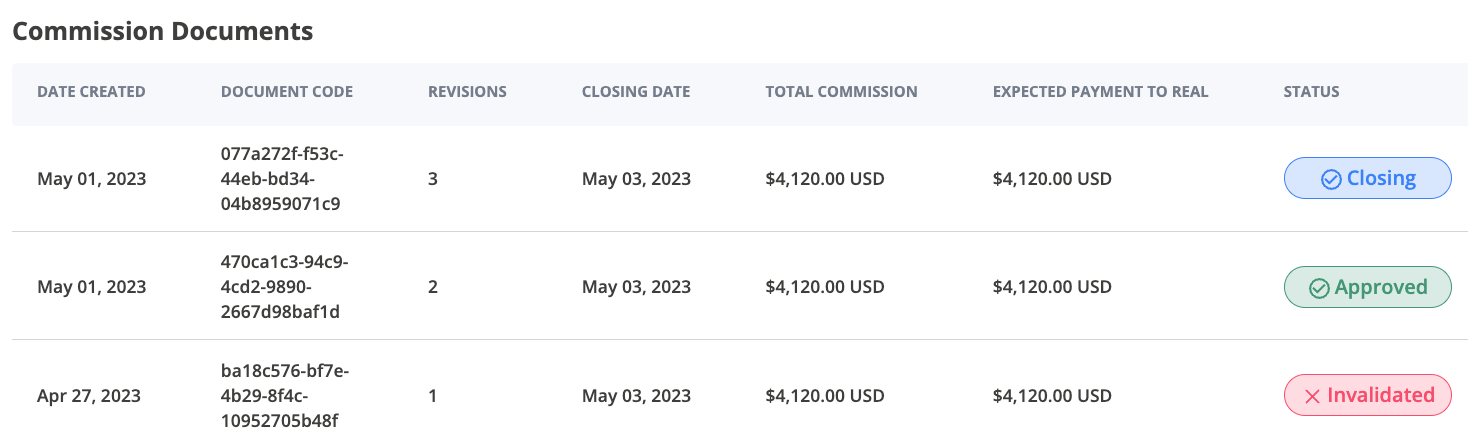This screenshot has height=446, width=1483.
Task: Click the checkmark icon in Closing badge
Action: [x=1331, y=179]
